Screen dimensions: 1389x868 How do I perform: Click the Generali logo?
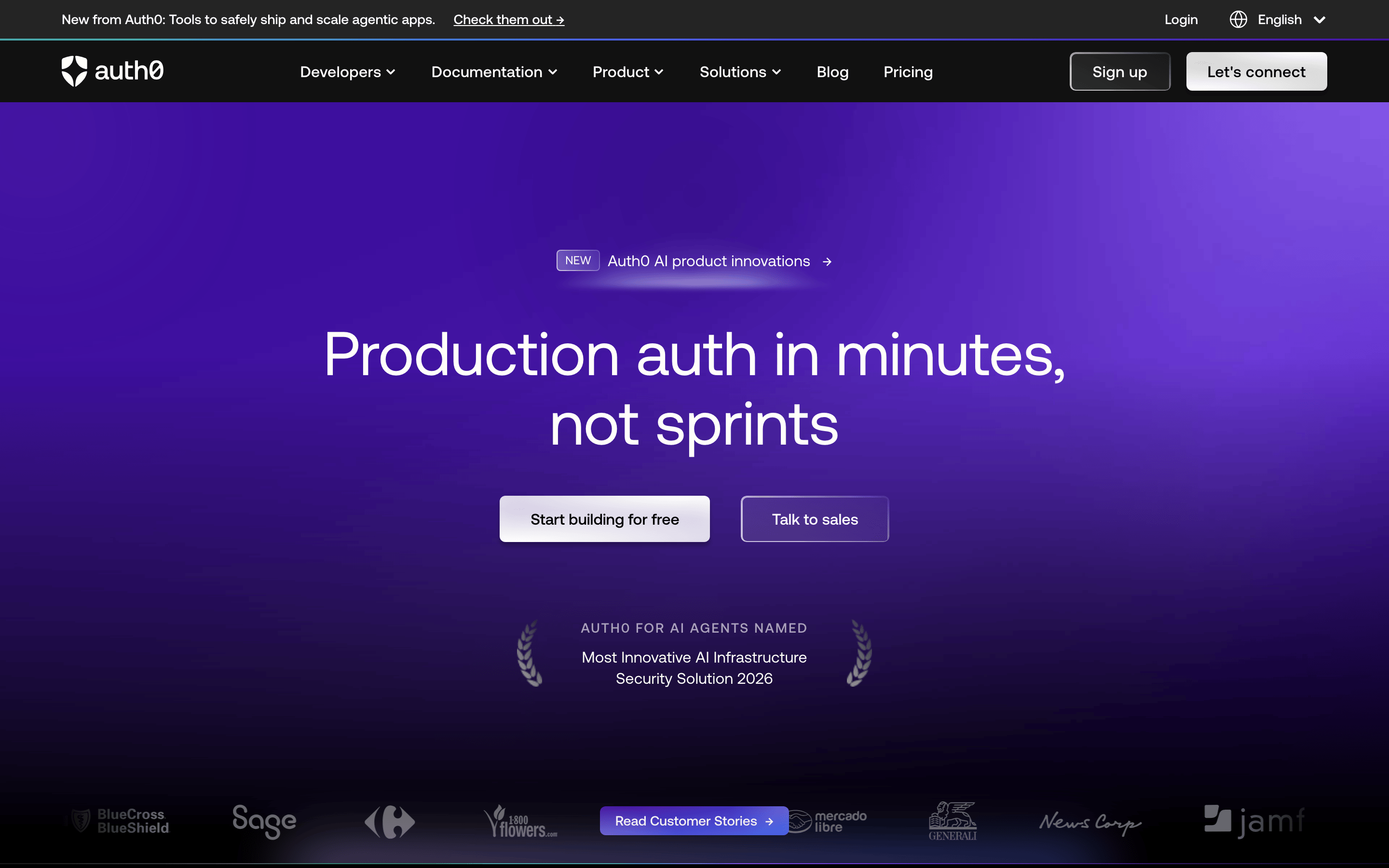pos(953,822)
